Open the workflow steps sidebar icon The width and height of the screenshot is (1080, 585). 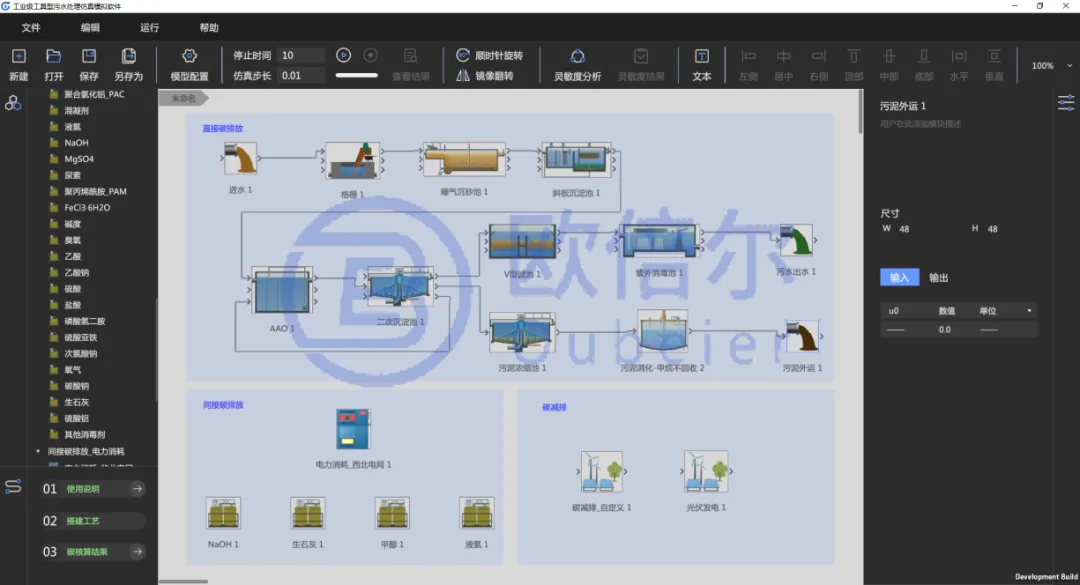tap(13, 486)
